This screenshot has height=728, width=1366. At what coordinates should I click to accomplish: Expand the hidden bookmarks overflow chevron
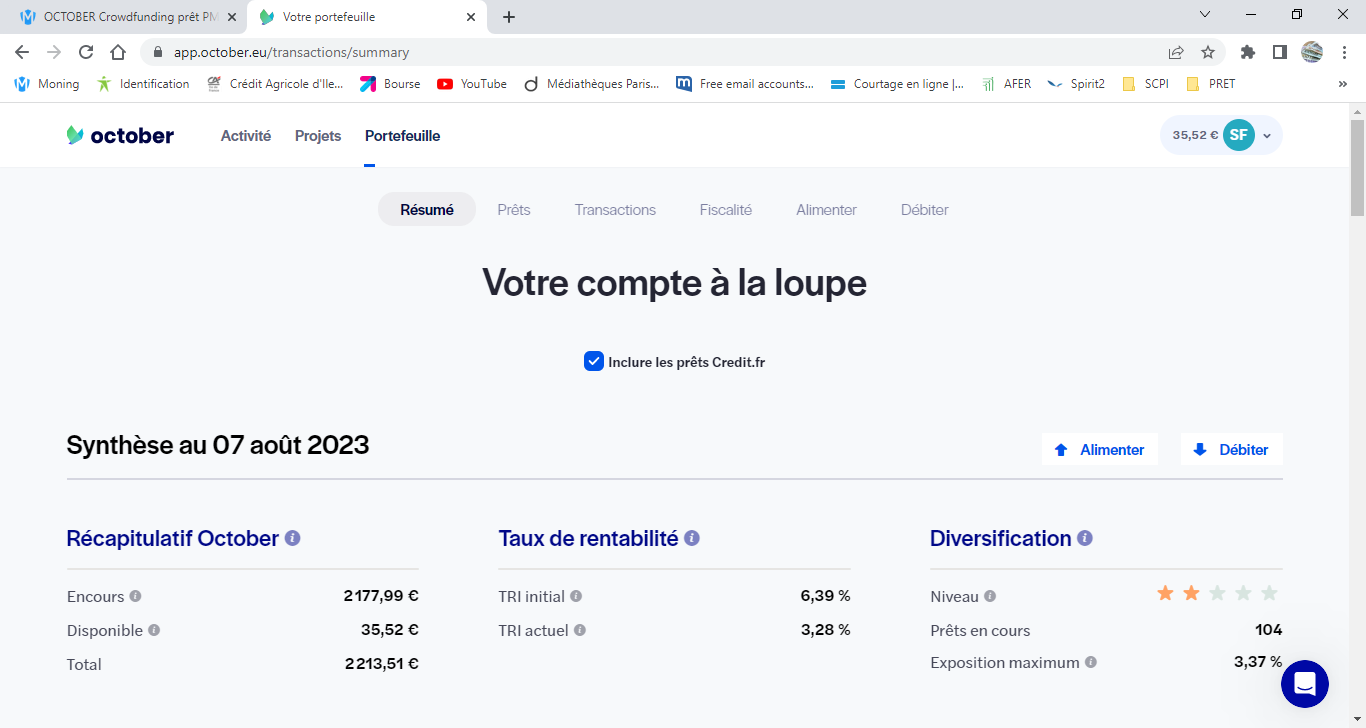point(1342,84)
